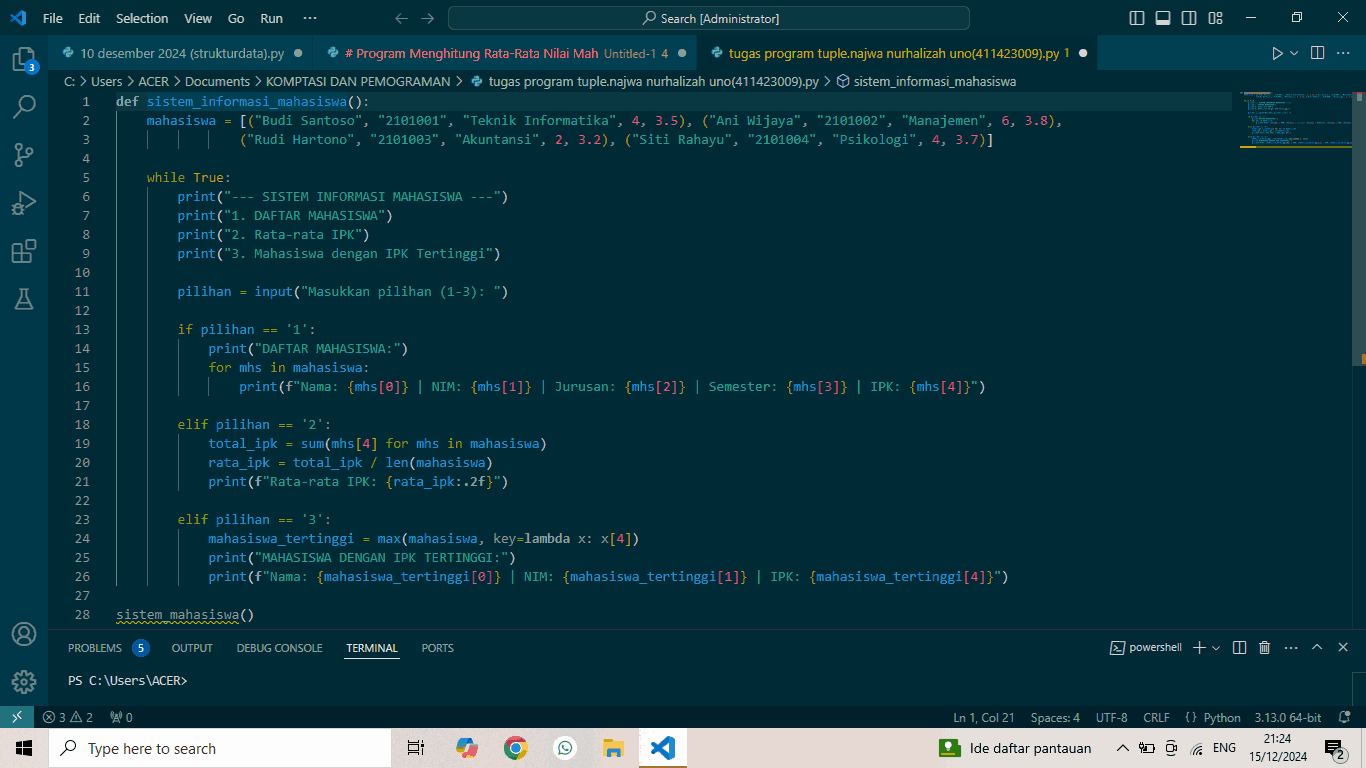Click the code minimap overview
Screen dimensions: 1366x768
[x=1295, y=119]
